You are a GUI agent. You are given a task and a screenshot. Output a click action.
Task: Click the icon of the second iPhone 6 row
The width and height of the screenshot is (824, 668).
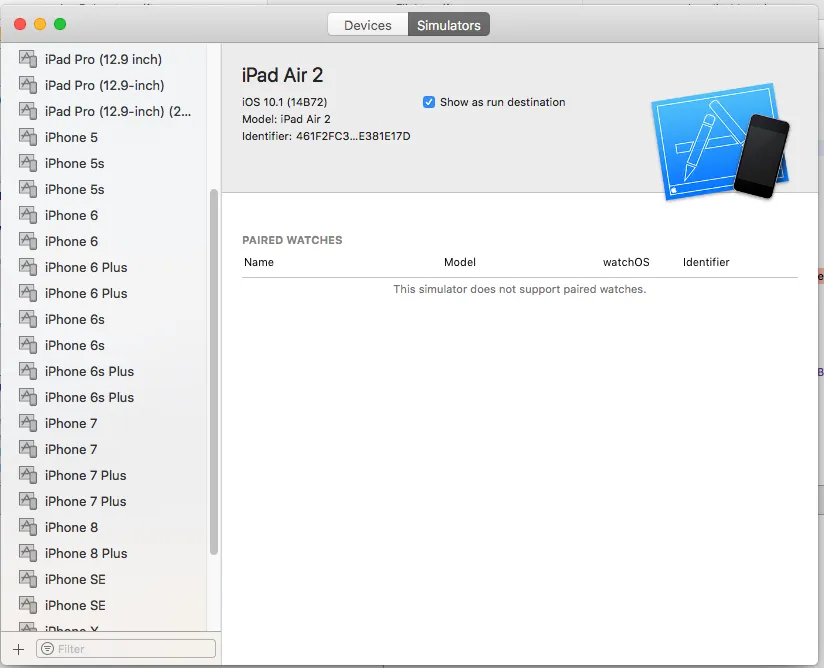pos(28,241)
